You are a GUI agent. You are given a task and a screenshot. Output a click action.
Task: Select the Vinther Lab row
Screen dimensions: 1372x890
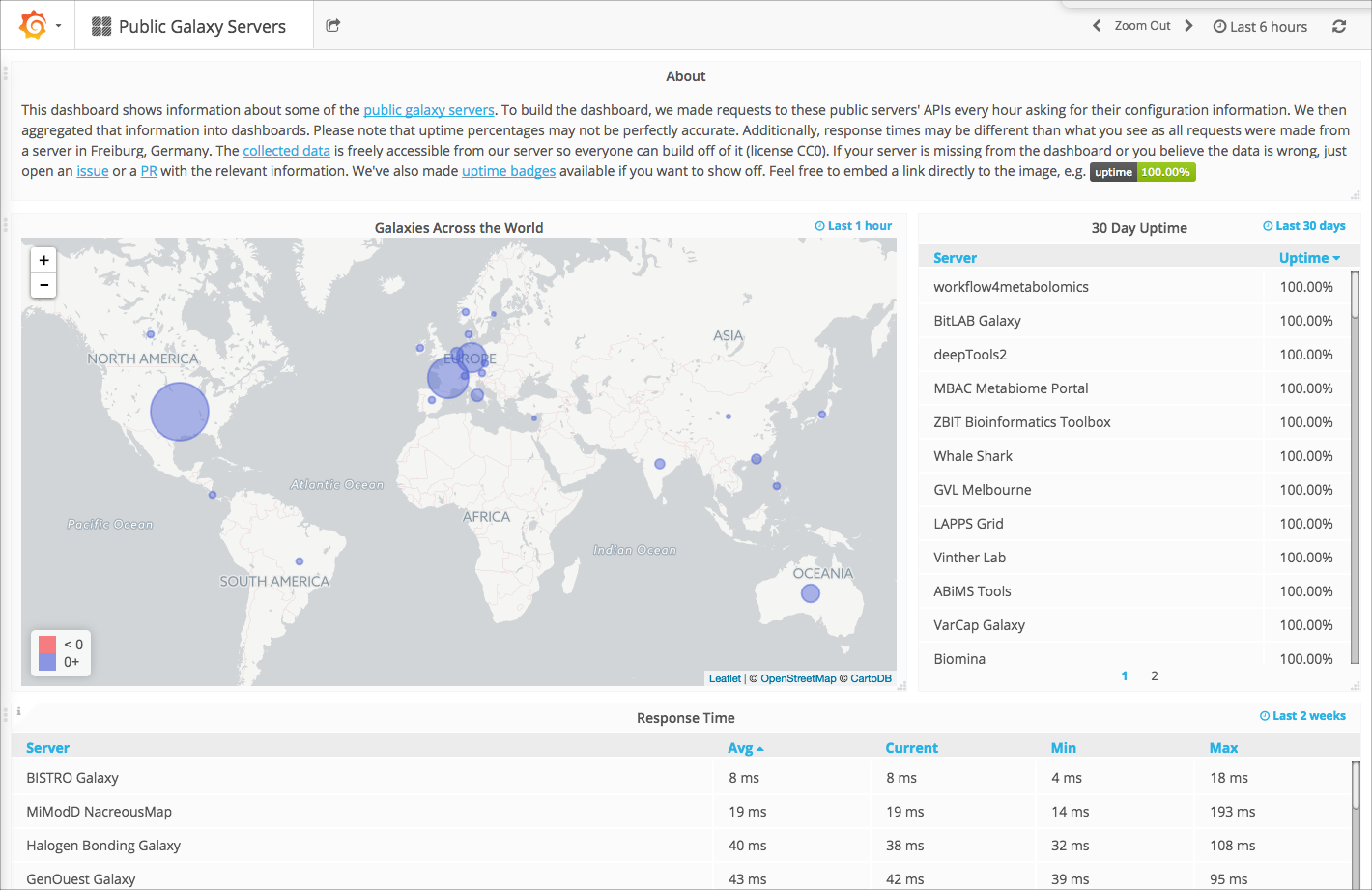pos(1134,558)
